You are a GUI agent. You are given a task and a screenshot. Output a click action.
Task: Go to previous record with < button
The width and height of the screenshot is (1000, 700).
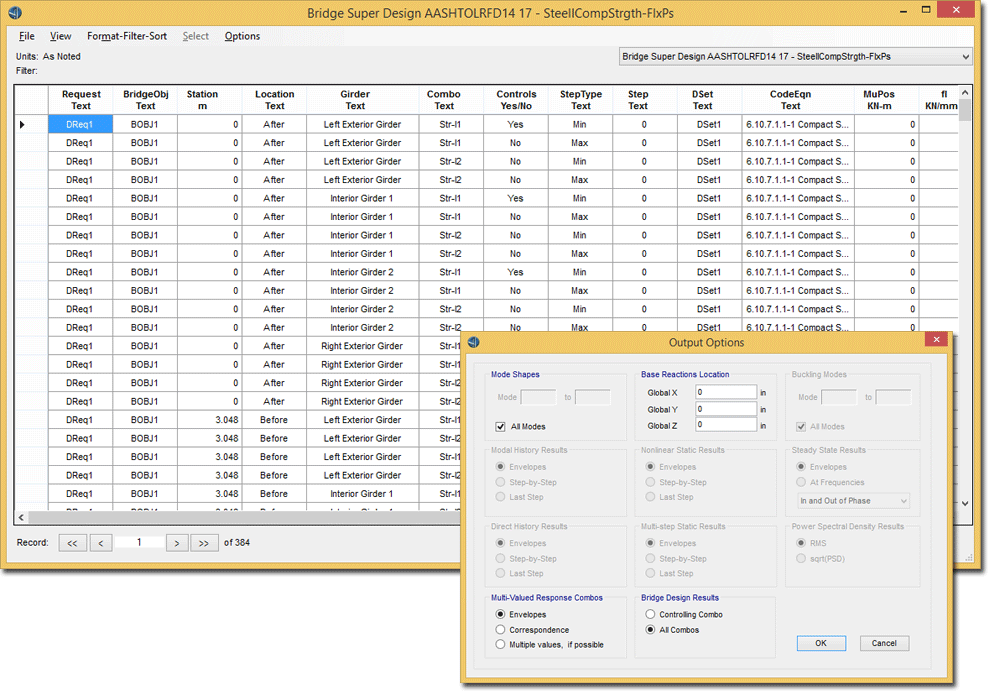(x=101, y=543)
